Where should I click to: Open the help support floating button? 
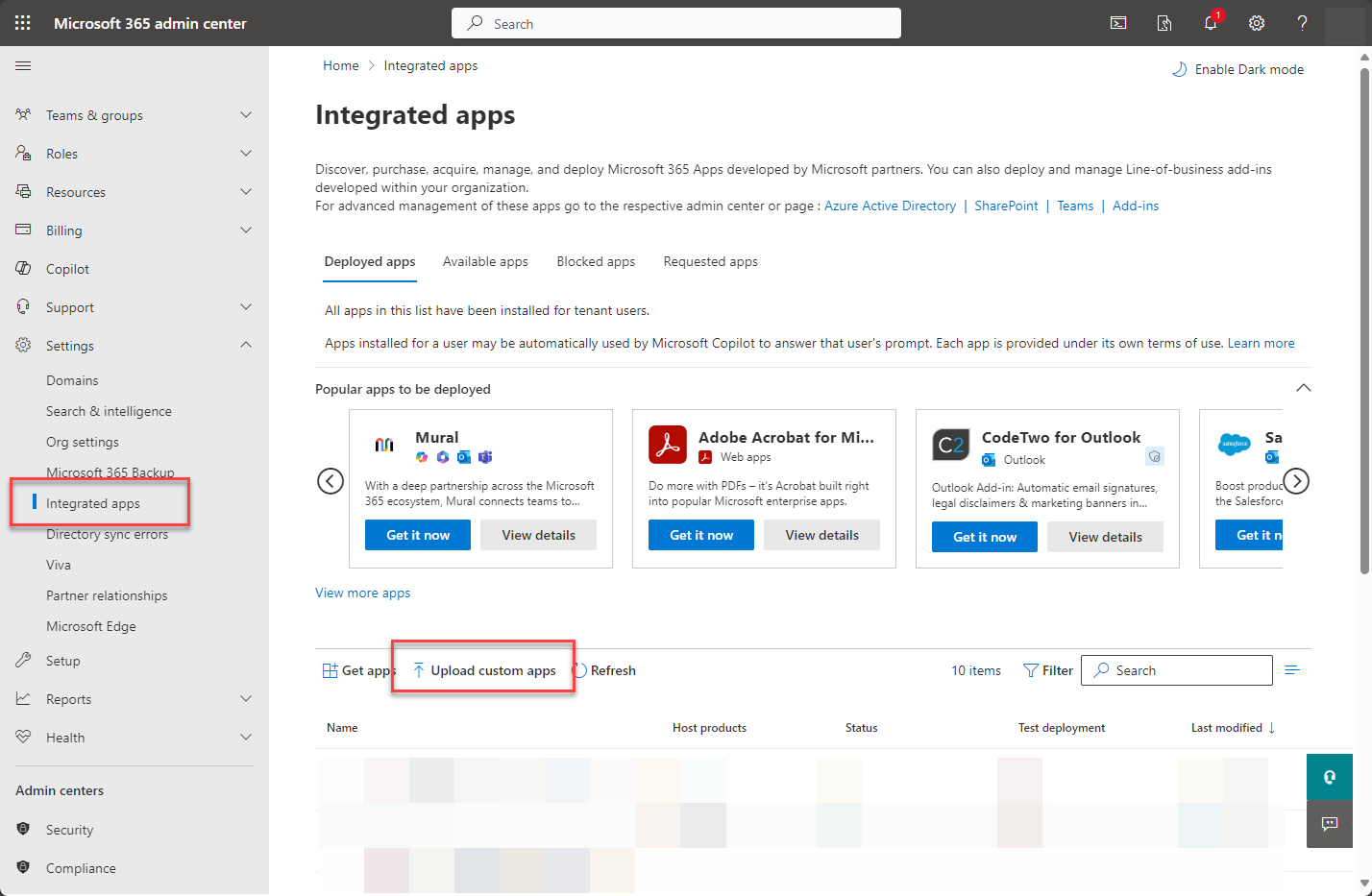[1330, 777]
